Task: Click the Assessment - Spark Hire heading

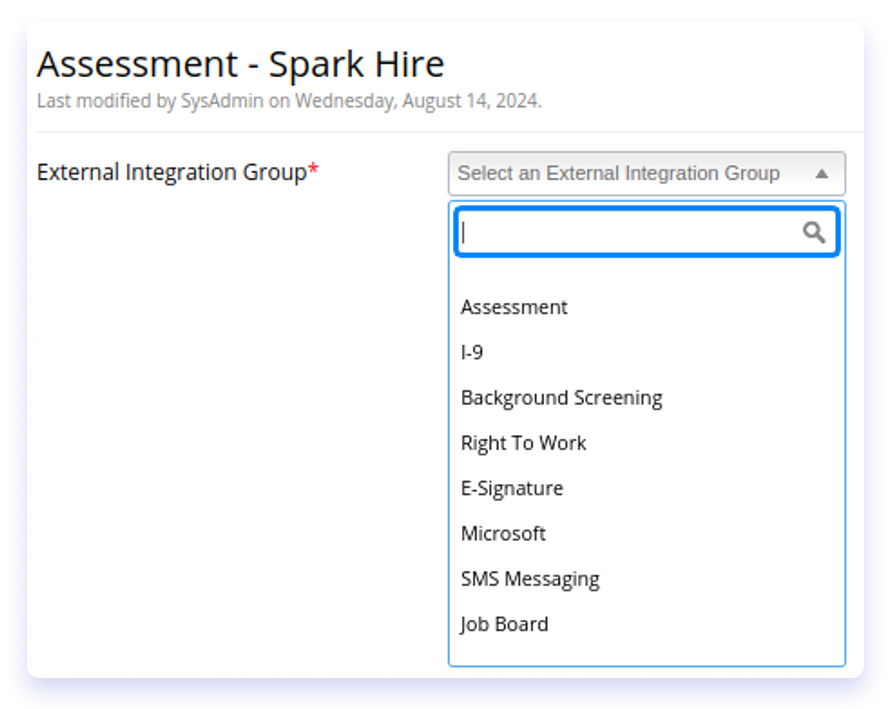Action: (240, 64)
